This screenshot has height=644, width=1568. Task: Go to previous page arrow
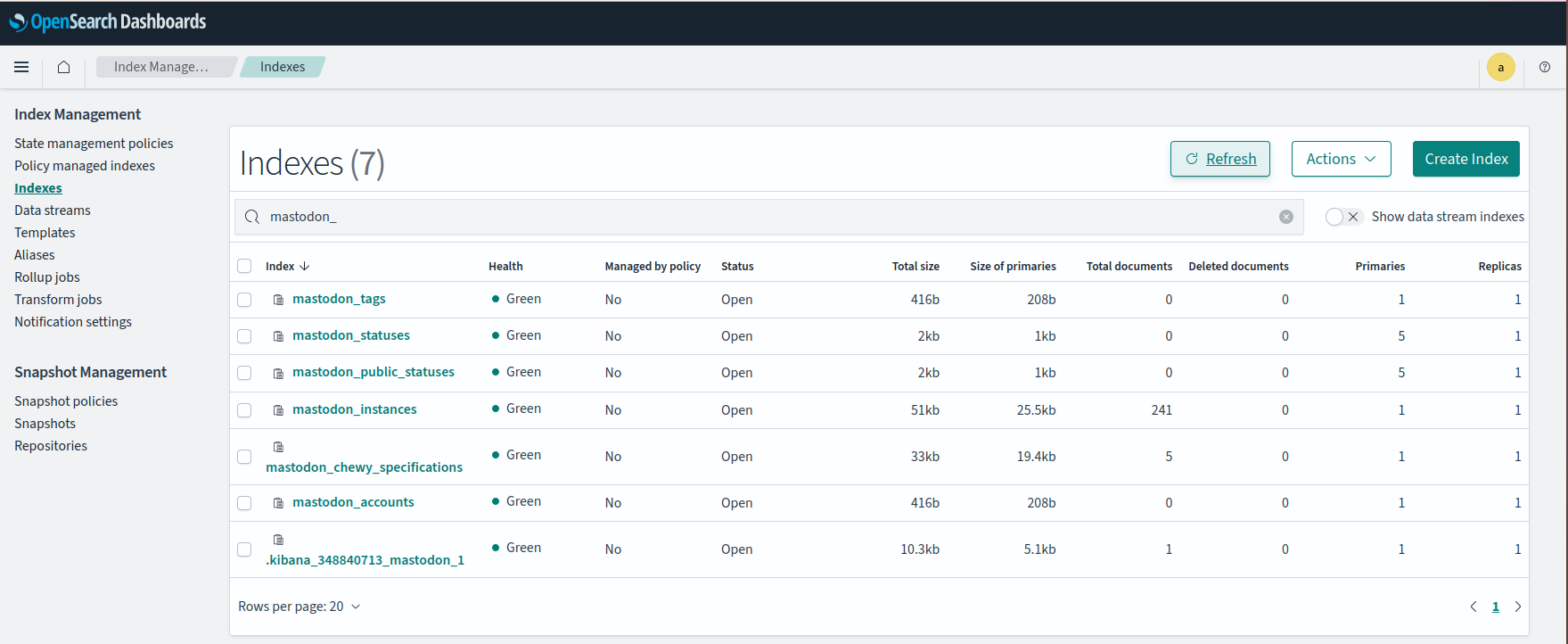pos(1474,607)
